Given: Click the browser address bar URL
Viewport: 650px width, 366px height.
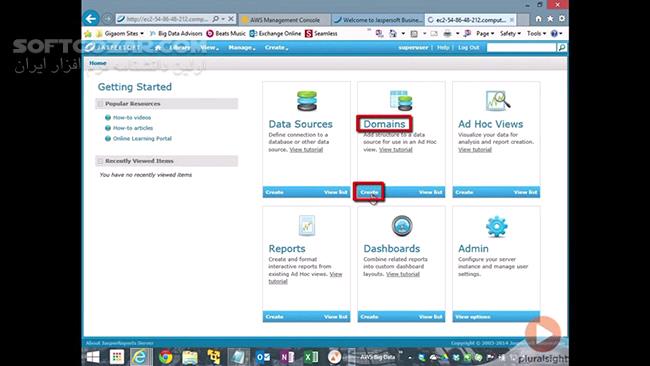Looking at the screenshot, I should (167, 19).
